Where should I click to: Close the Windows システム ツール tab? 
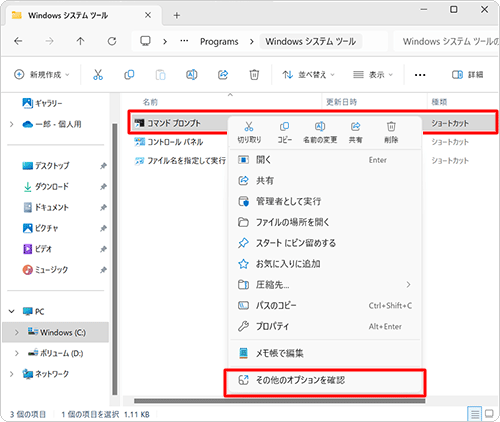148,15
